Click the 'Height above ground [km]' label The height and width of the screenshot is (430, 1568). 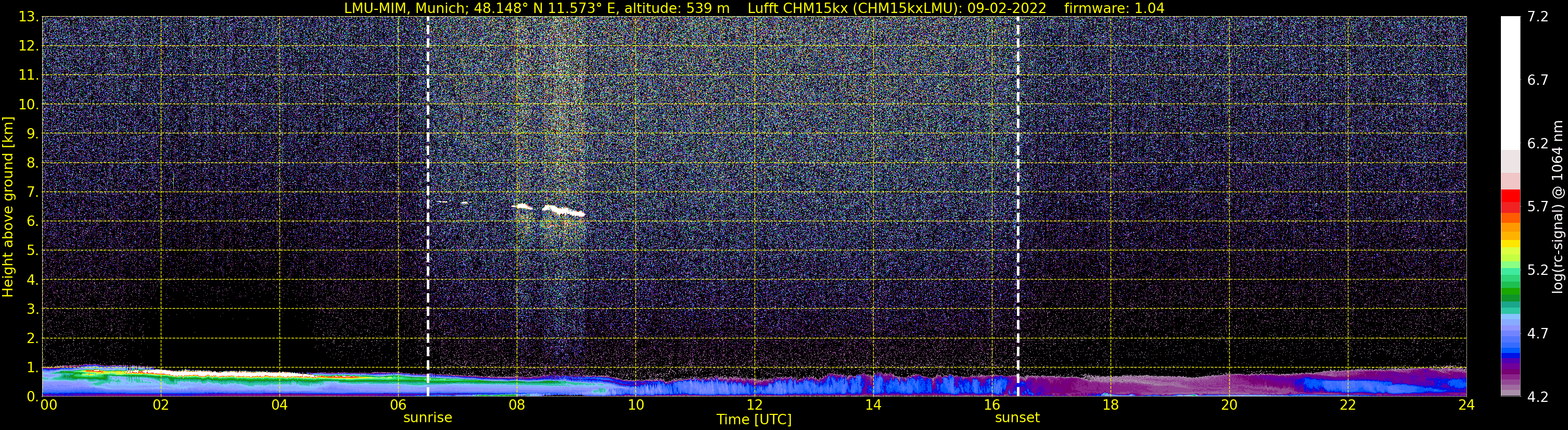tap(8, 207)
